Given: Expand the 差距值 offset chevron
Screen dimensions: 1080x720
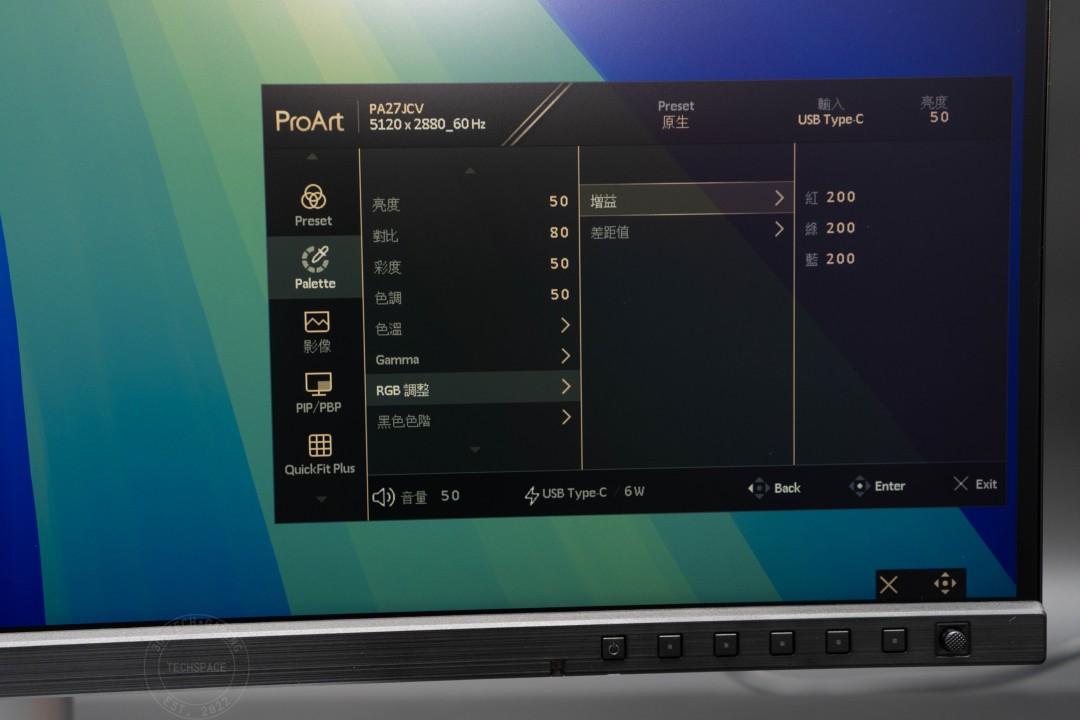Looking at the screenshot, I should pyautogui.click(x=779, y=229).
